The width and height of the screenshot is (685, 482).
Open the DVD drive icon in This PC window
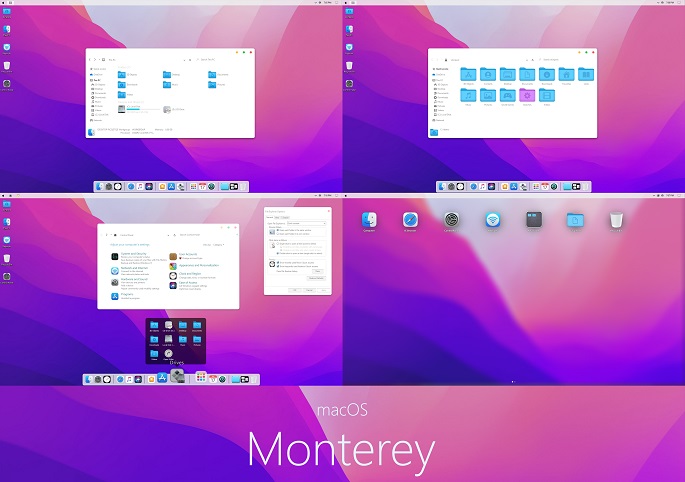point(167,109)
